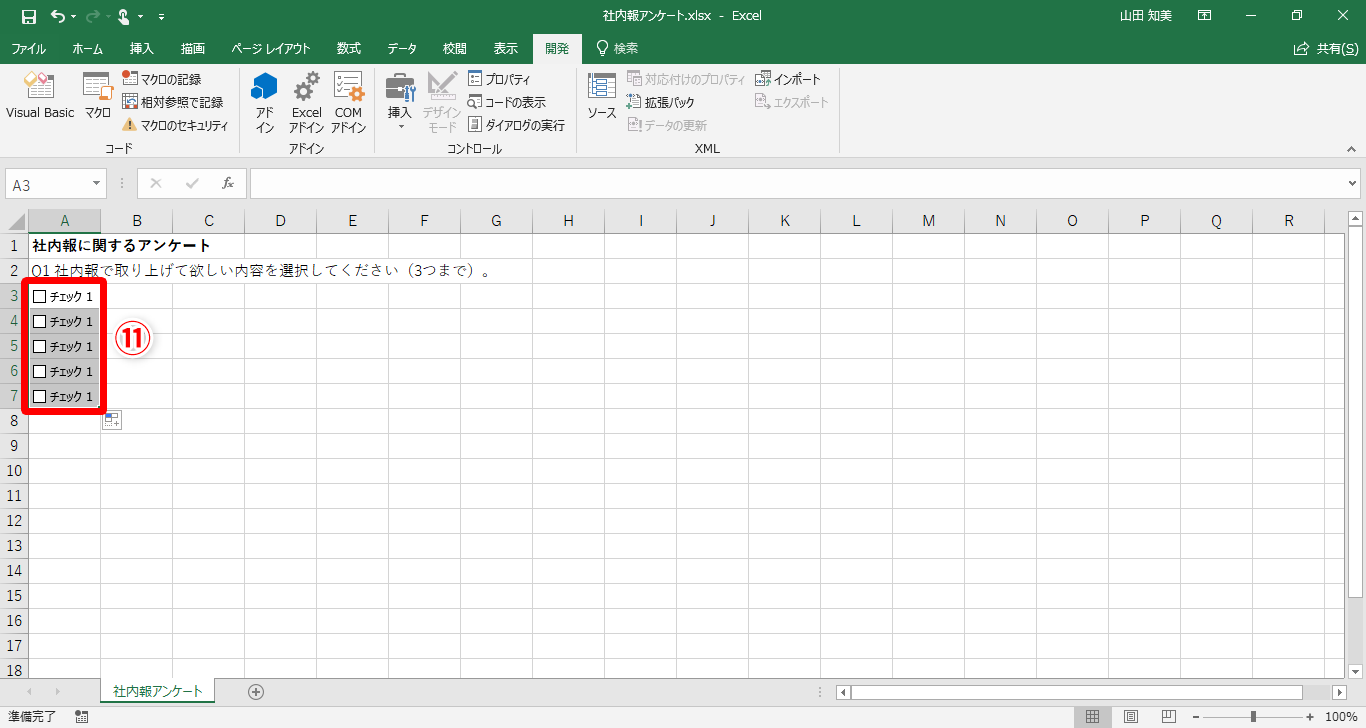Tick the checkbox in row 4
This screenshot has width=1366, height=728.
(x=40, y=321)
